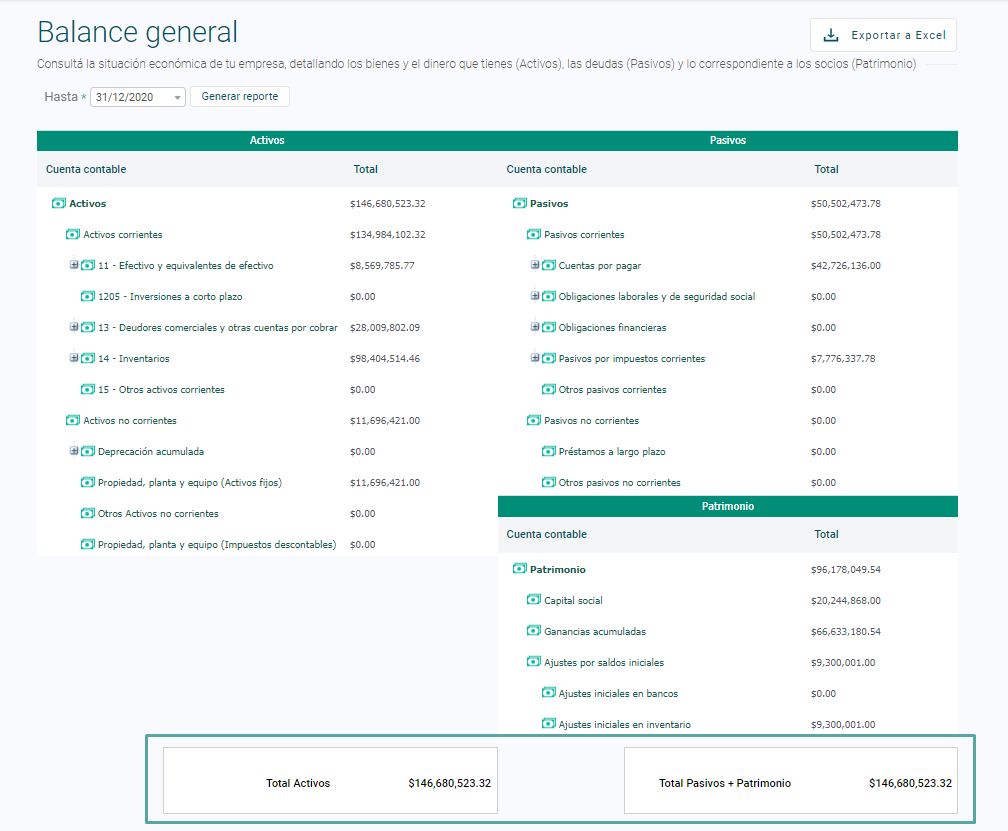Open the Hasta date dropdown
The width and height of the screenshot is (1008, 831).
coord(138,97)
